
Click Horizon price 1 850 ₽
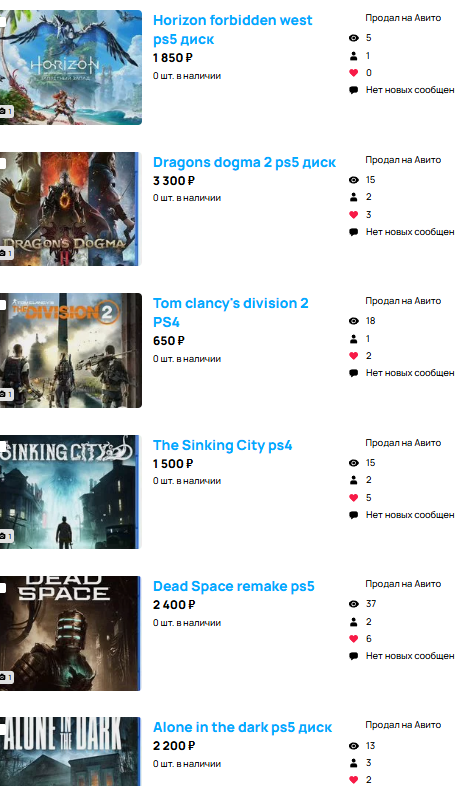173,58
